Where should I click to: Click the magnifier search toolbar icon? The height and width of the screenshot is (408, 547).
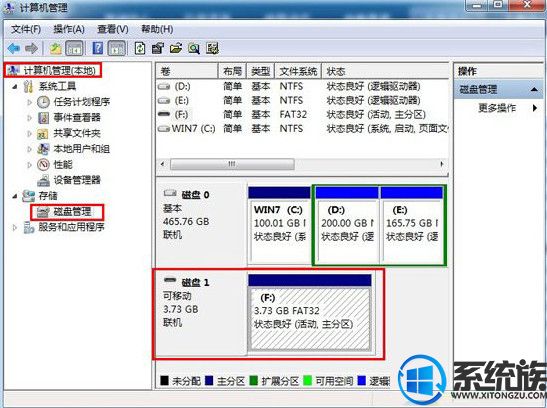[x=194, y=48]
